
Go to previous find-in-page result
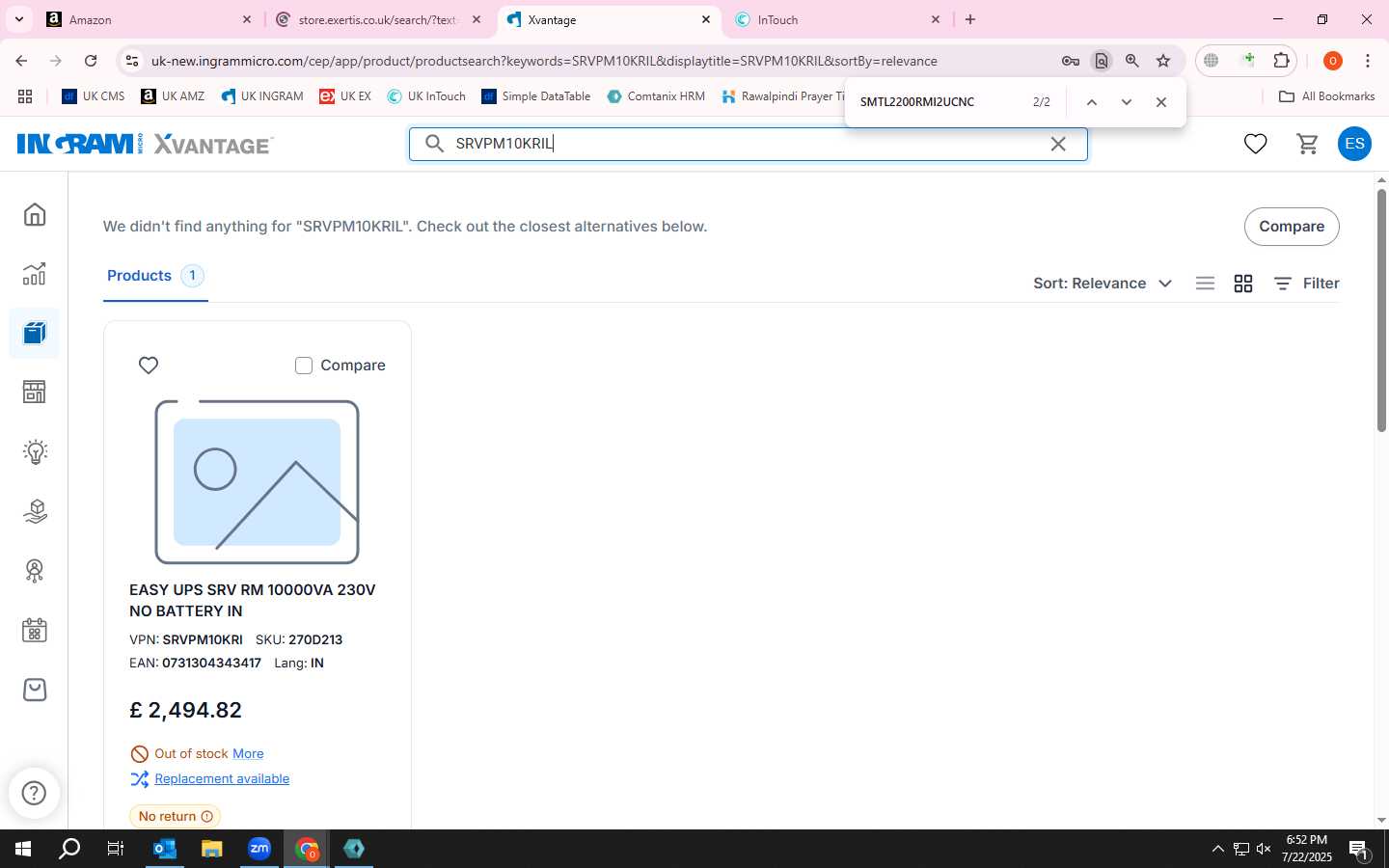click(x=1092, y=102)
